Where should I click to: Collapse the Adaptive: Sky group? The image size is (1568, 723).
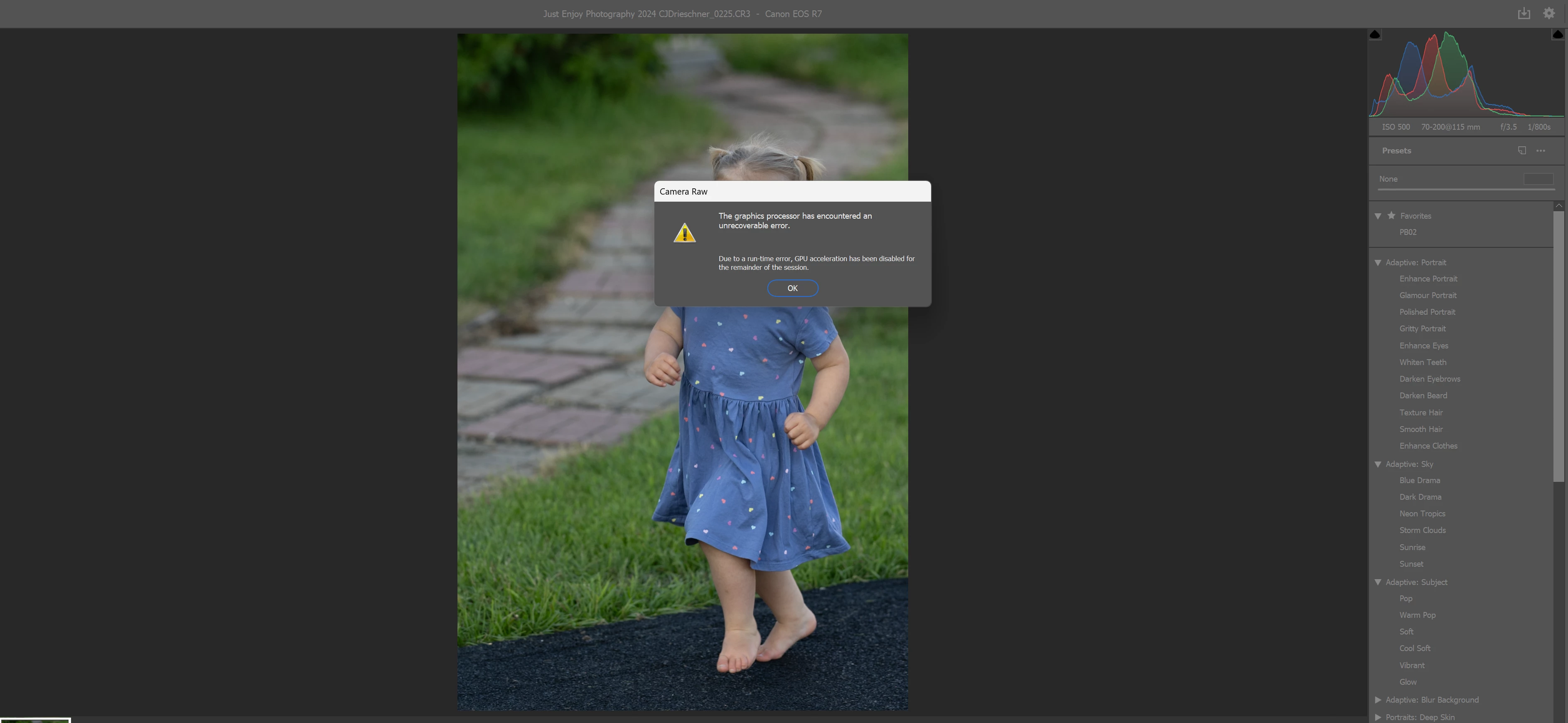[1378, 464]
